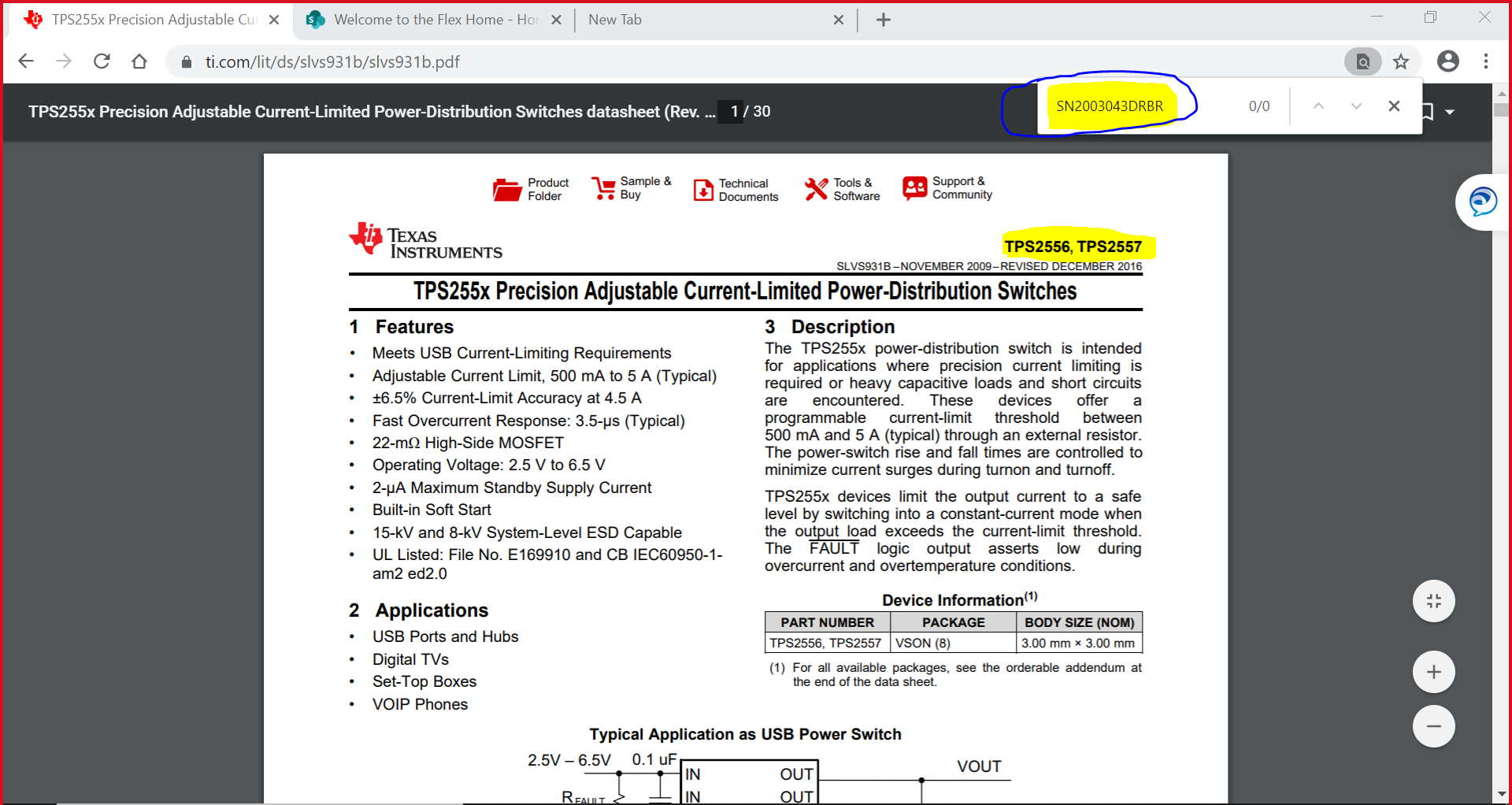
Task: Click the highlighted TPS2556, TPS2557 heading
Action: 1073,247
